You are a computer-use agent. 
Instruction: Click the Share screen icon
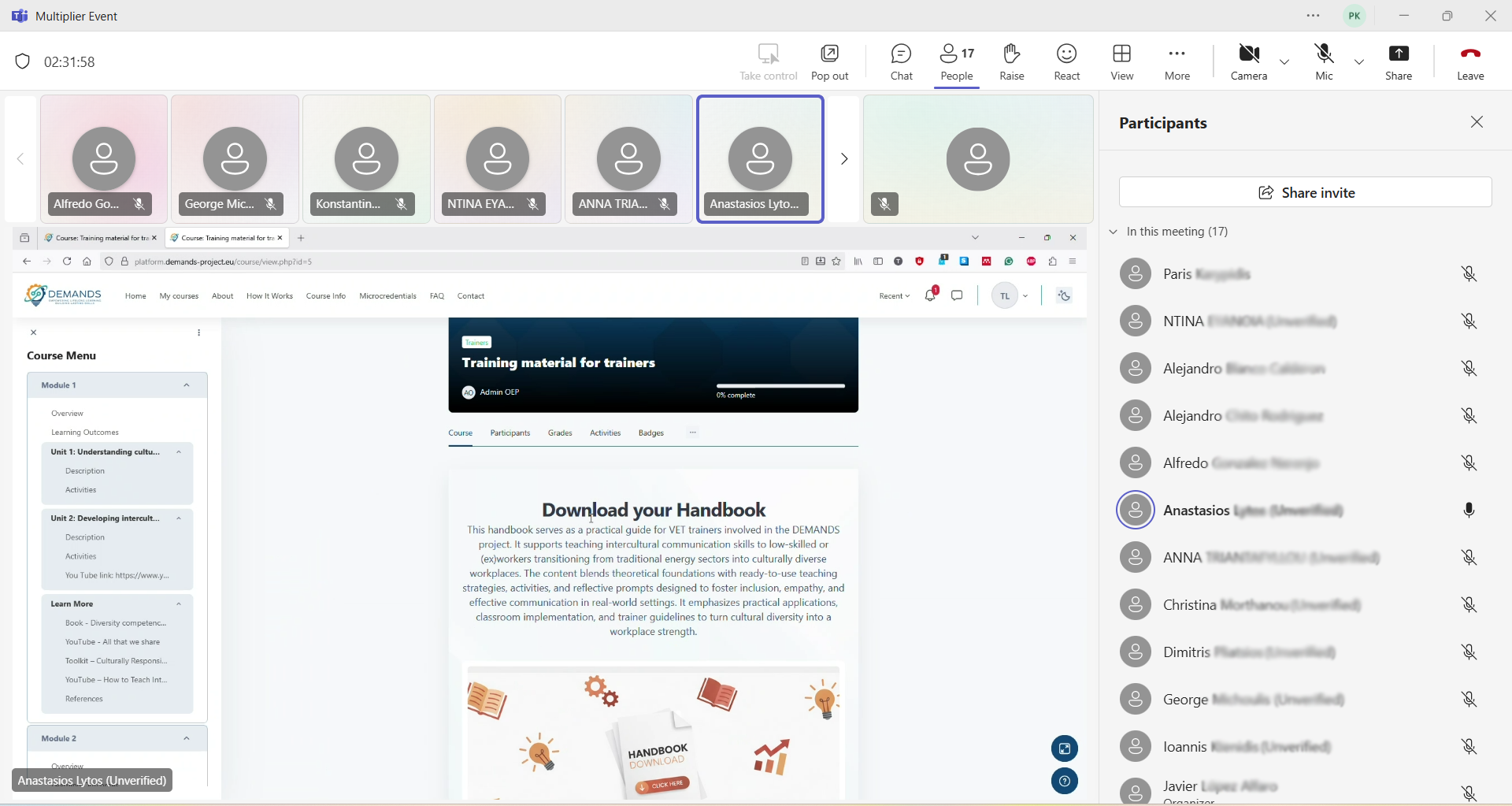1399,62
